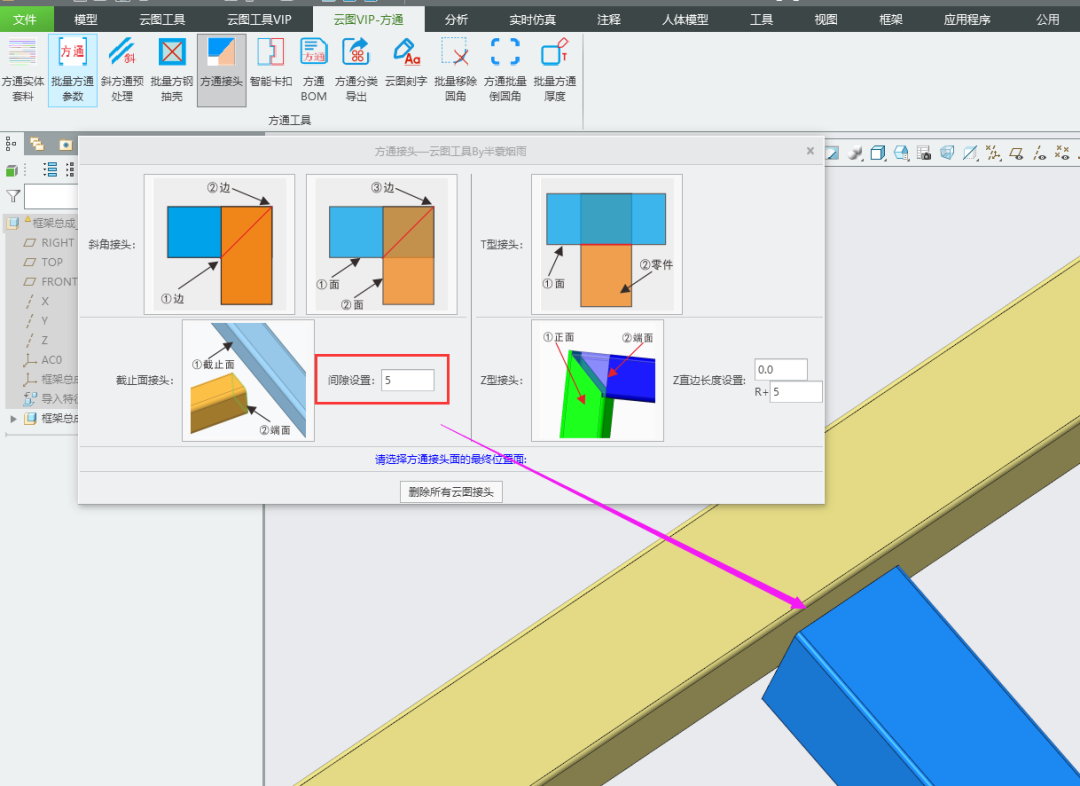Switch to 模型 ribbon tab
The height and width of the screenshot is (786, 1080).
click(x=85, y=19)
